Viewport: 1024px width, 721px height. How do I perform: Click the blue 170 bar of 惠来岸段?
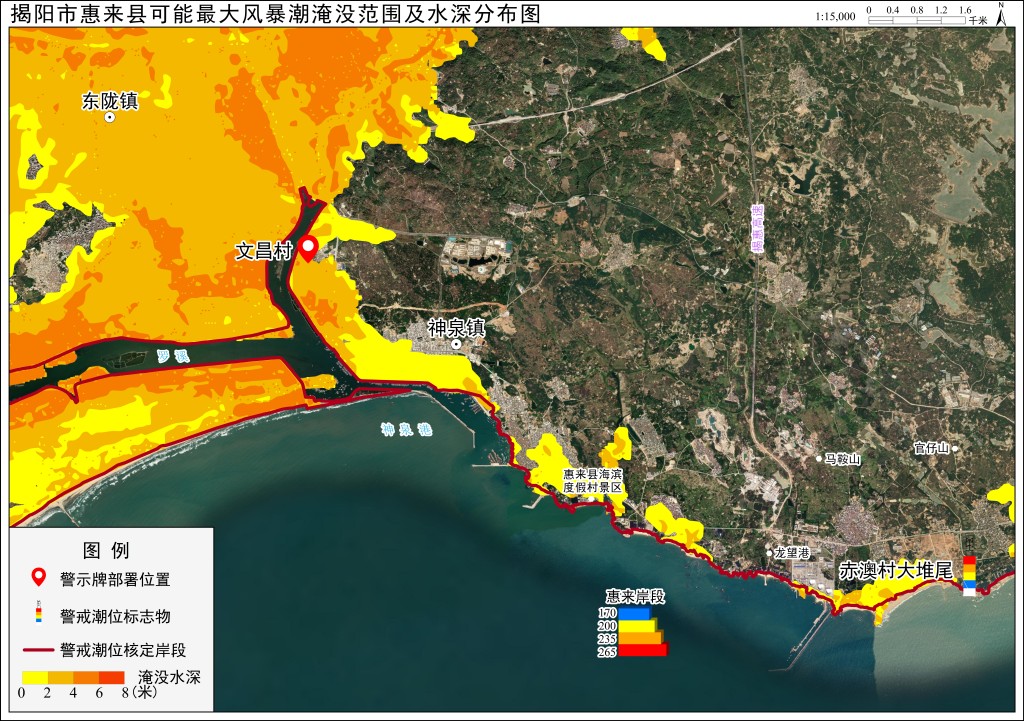[x=635, y=613]
